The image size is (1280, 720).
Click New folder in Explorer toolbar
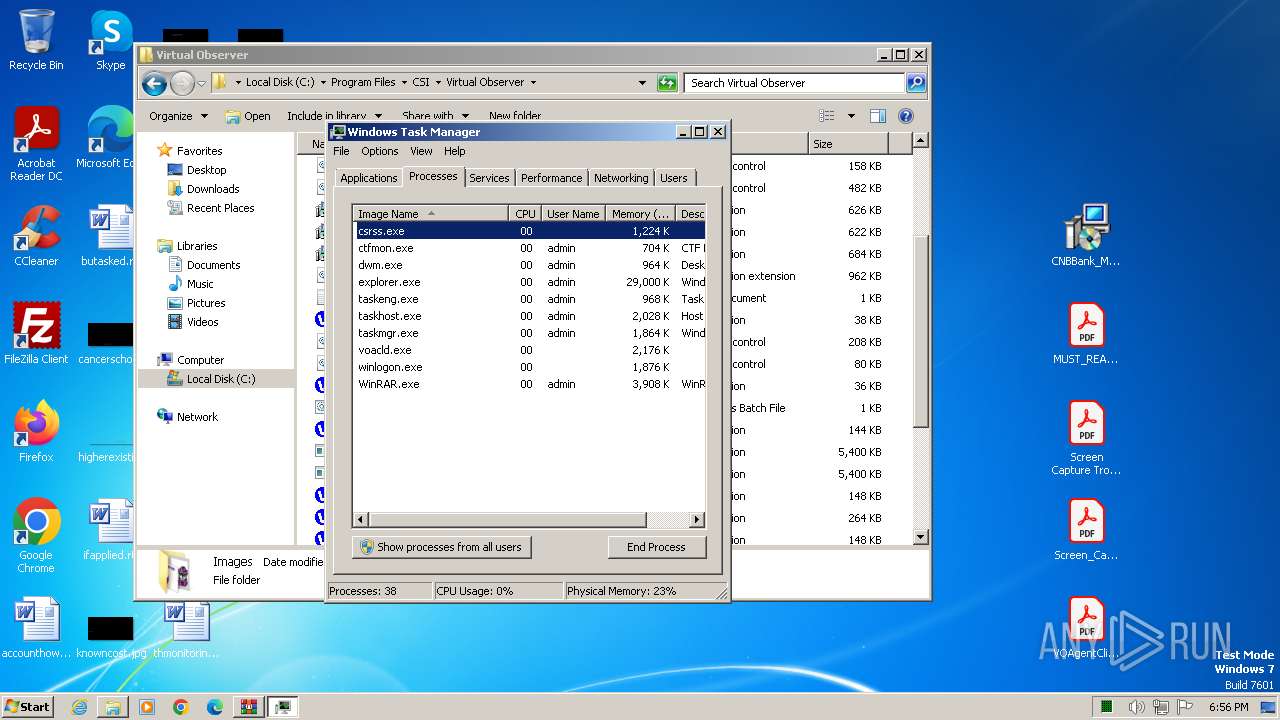[x=515, y=116]
